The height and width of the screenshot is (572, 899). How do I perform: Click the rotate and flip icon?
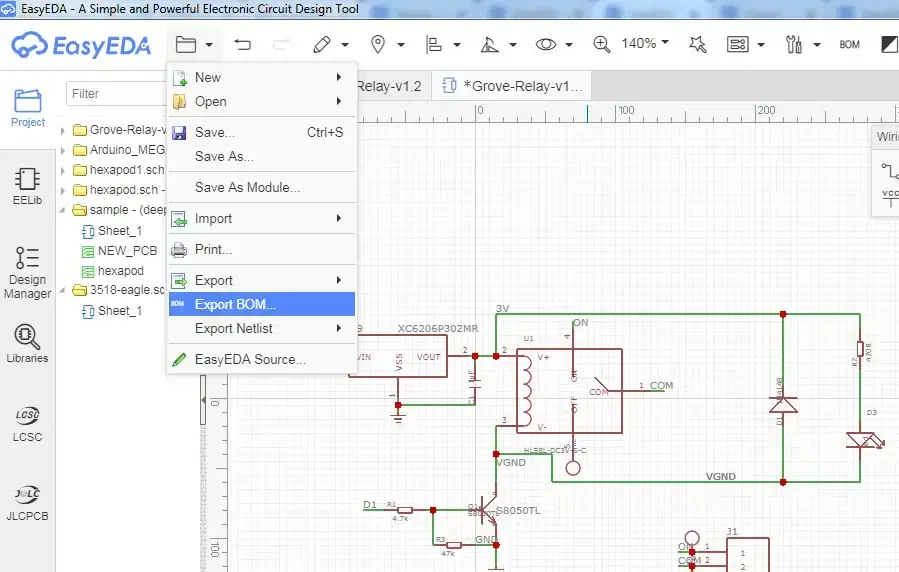(x=489, y=45)
